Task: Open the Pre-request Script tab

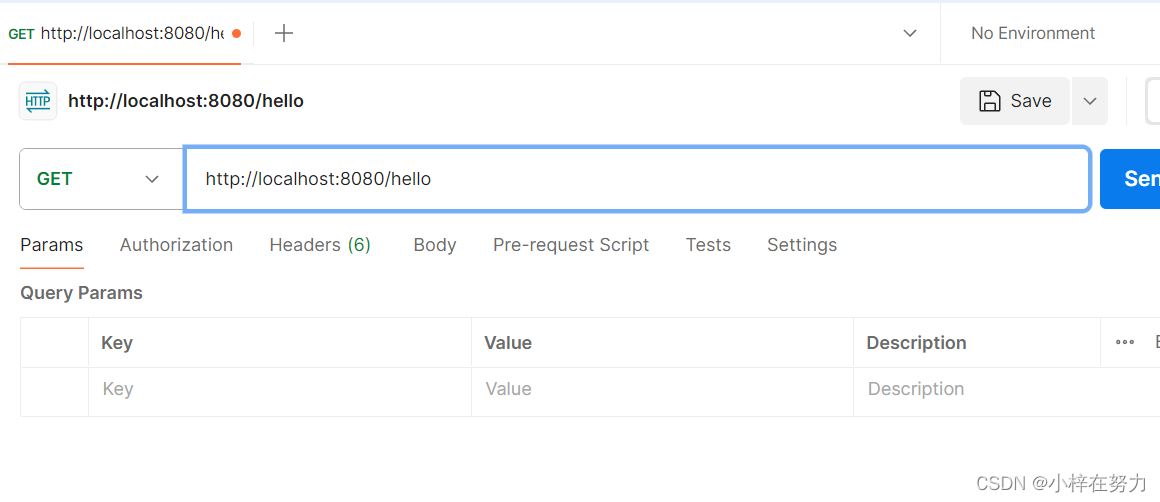Action: click(x=571, y=245)
